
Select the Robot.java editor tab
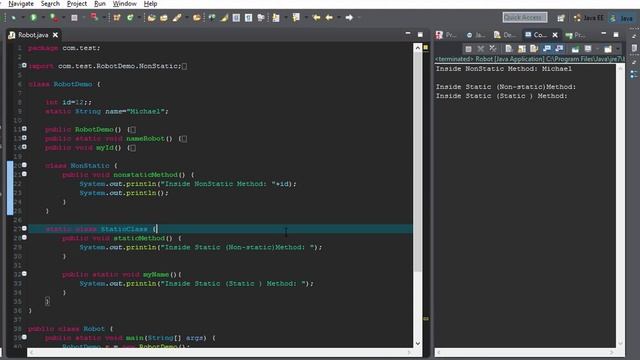pyautogui.click(x=33, y=35)
